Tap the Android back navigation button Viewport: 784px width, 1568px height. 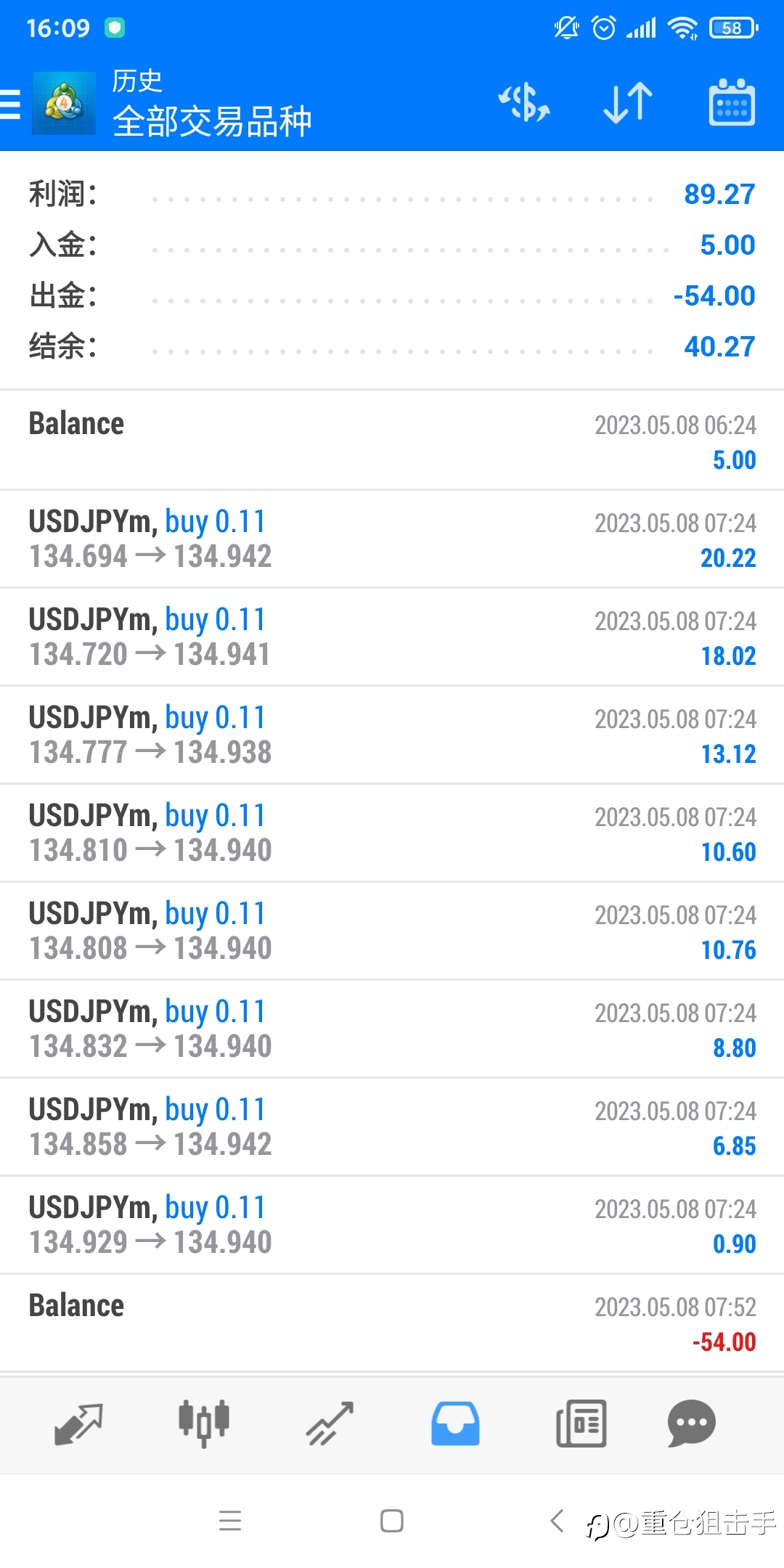[x=557, y=1520]
